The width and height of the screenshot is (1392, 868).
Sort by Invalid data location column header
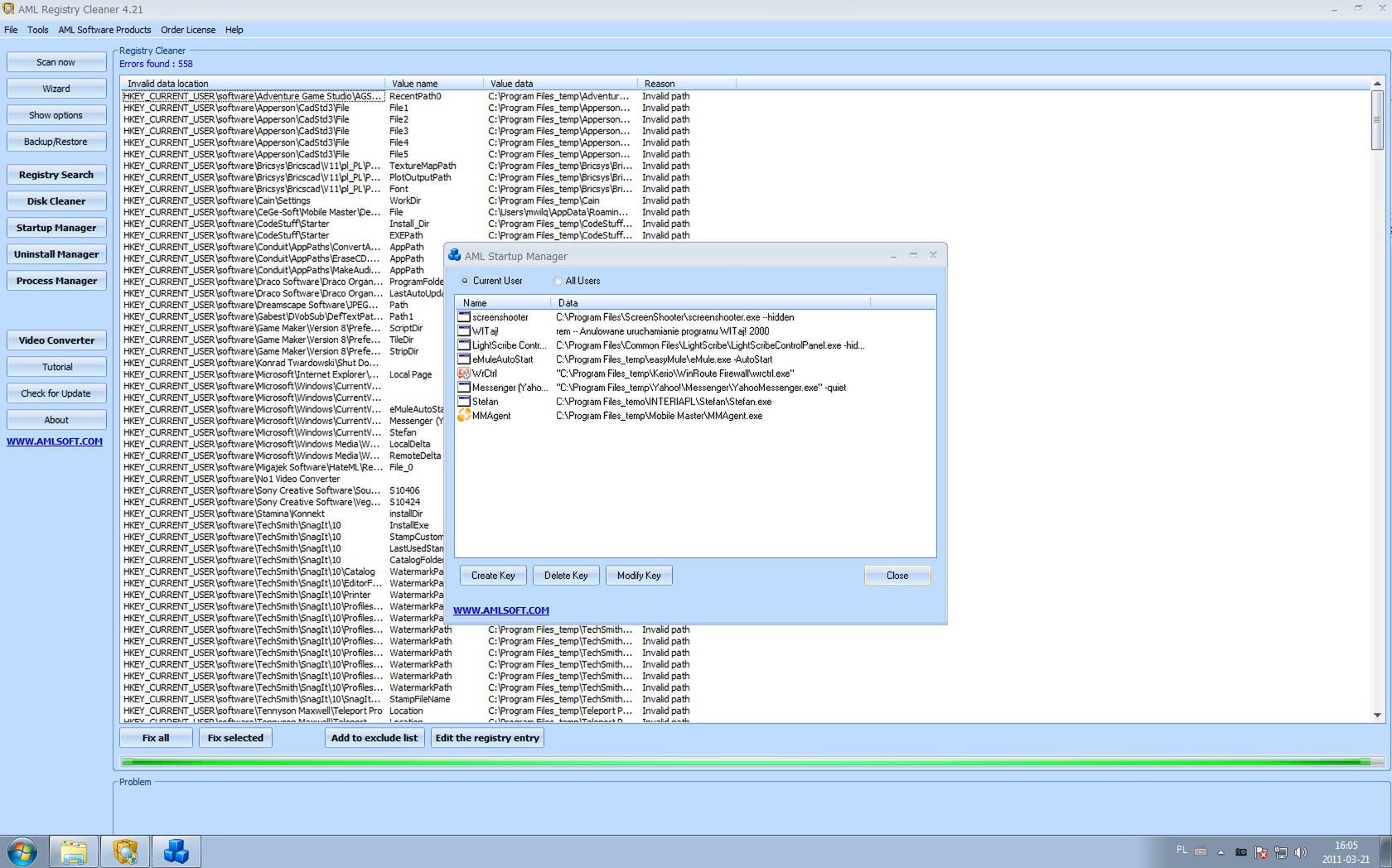253,84
